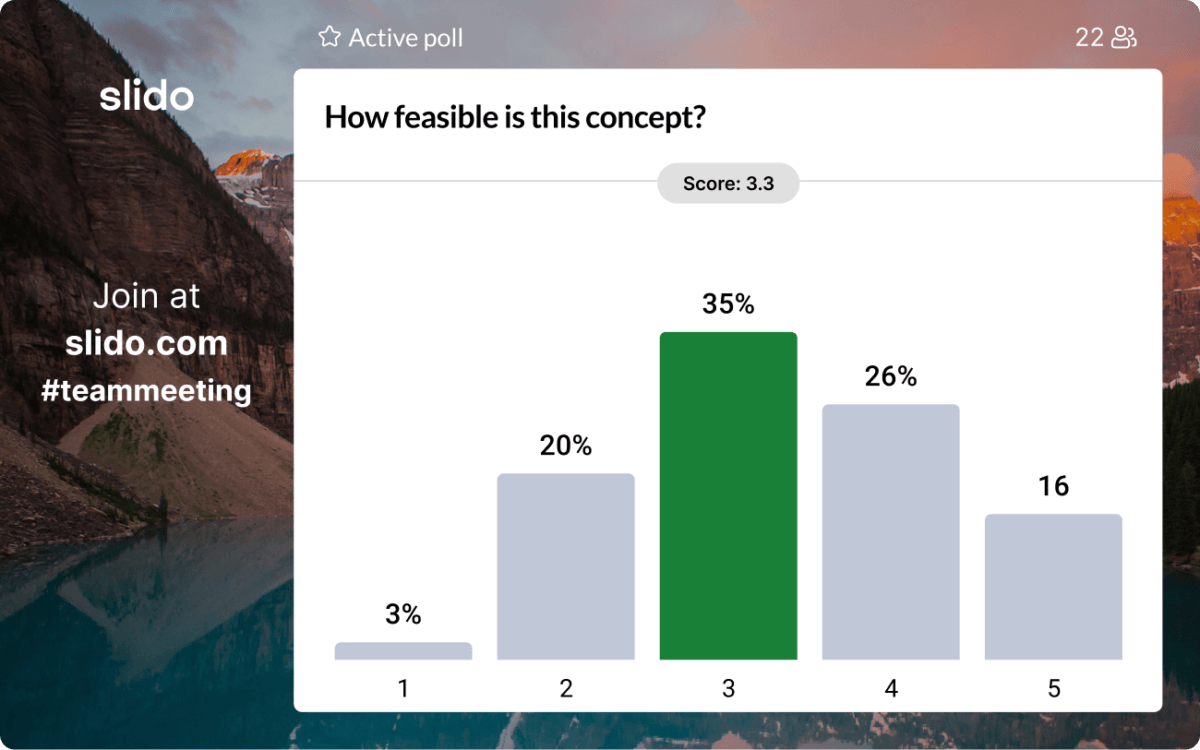
Task: Click the star icon beside Active poll
Action: pyautogui.click(x=329, y=38)
